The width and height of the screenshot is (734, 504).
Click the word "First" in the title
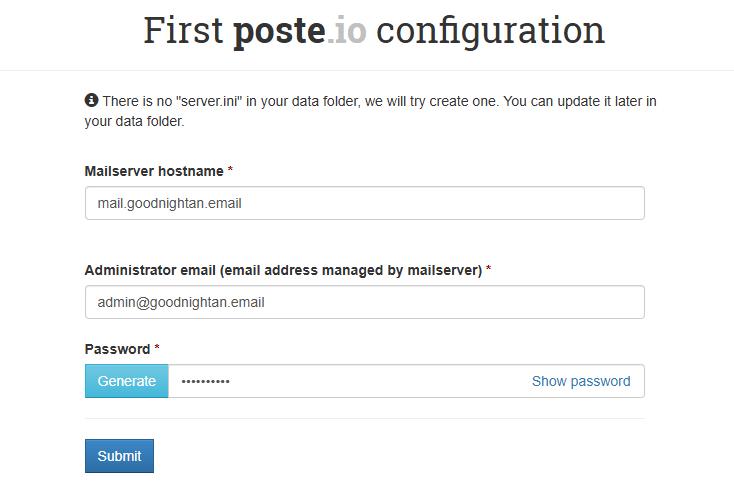[183, 30]
